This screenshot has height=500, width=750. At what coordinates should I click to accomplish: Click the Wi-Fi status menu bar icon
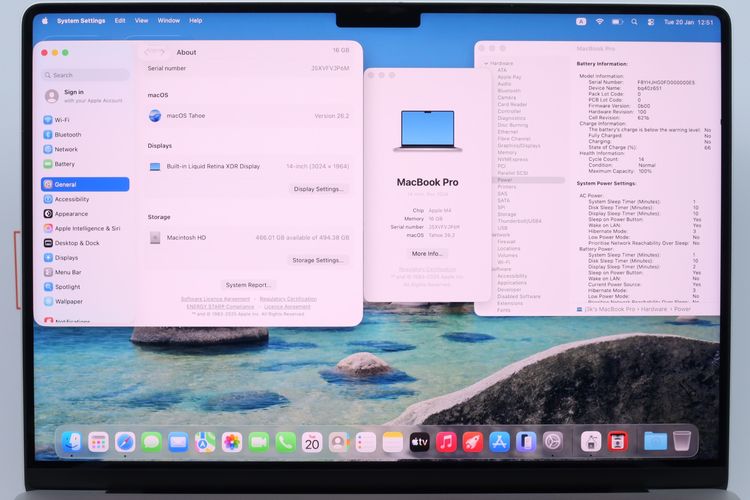click(599, 22)
